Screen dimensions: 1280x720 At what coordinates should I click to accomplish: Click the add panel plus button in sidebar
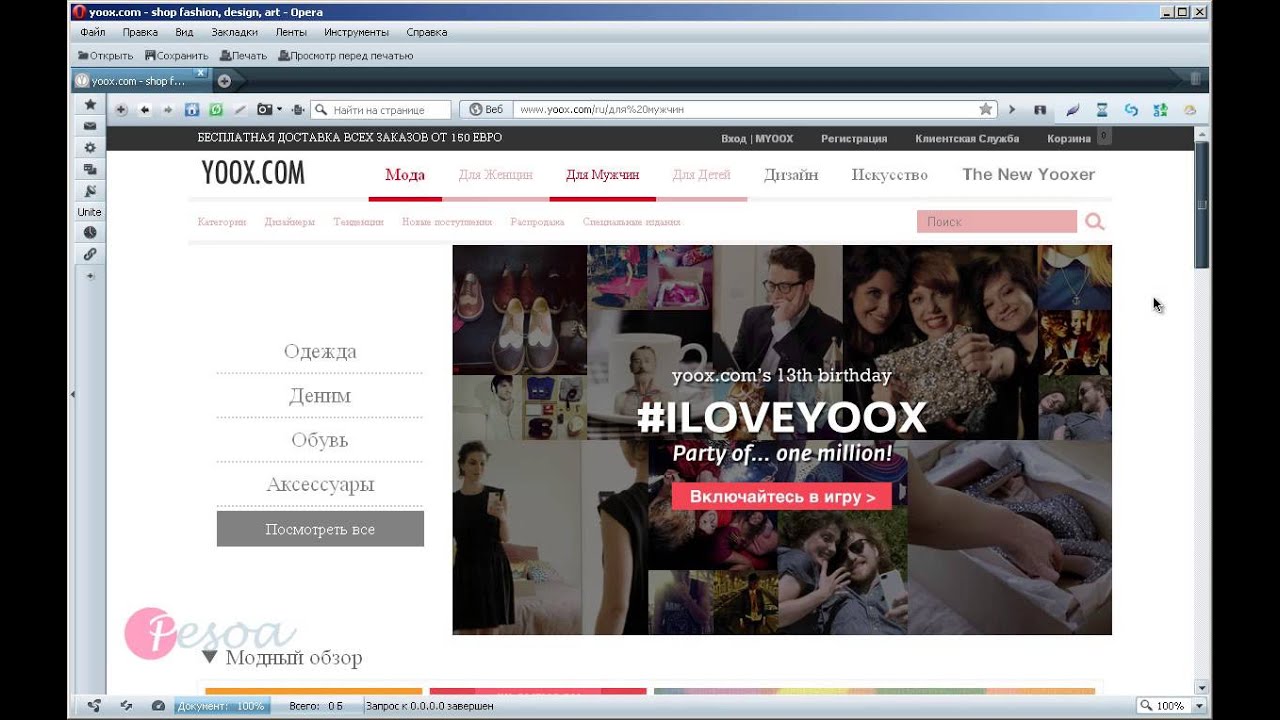pos(90,275)
